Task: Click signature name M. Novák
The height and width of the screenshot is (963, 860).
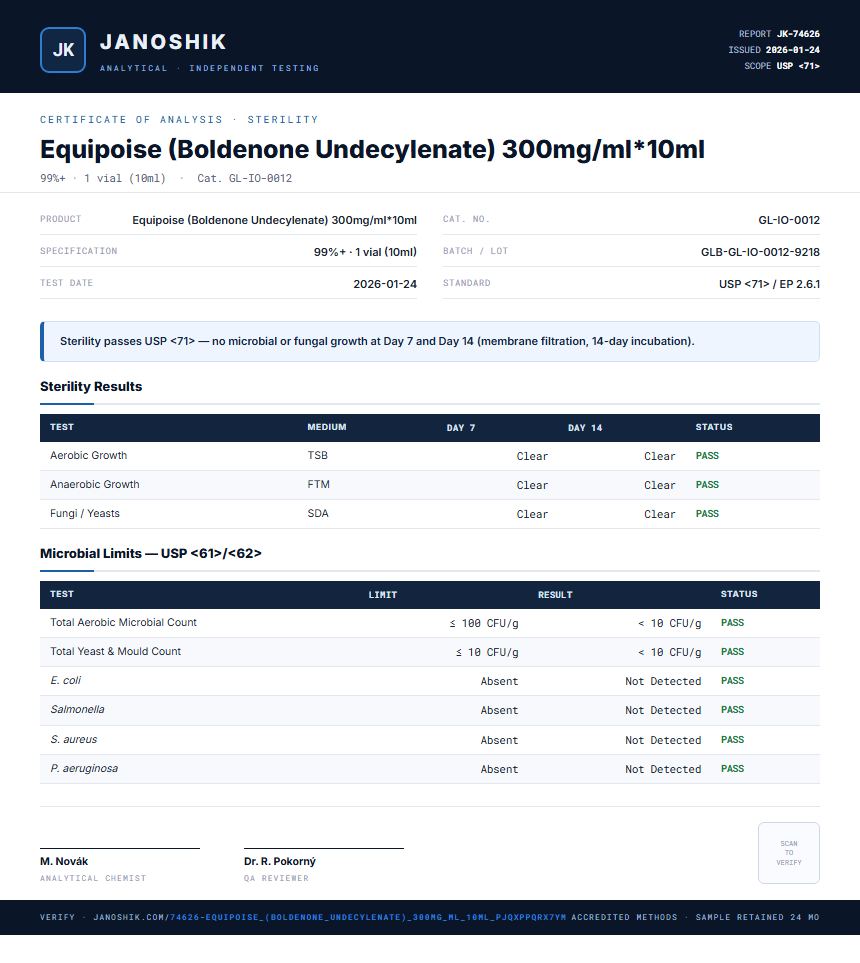Action: click(x=64, y=861)
